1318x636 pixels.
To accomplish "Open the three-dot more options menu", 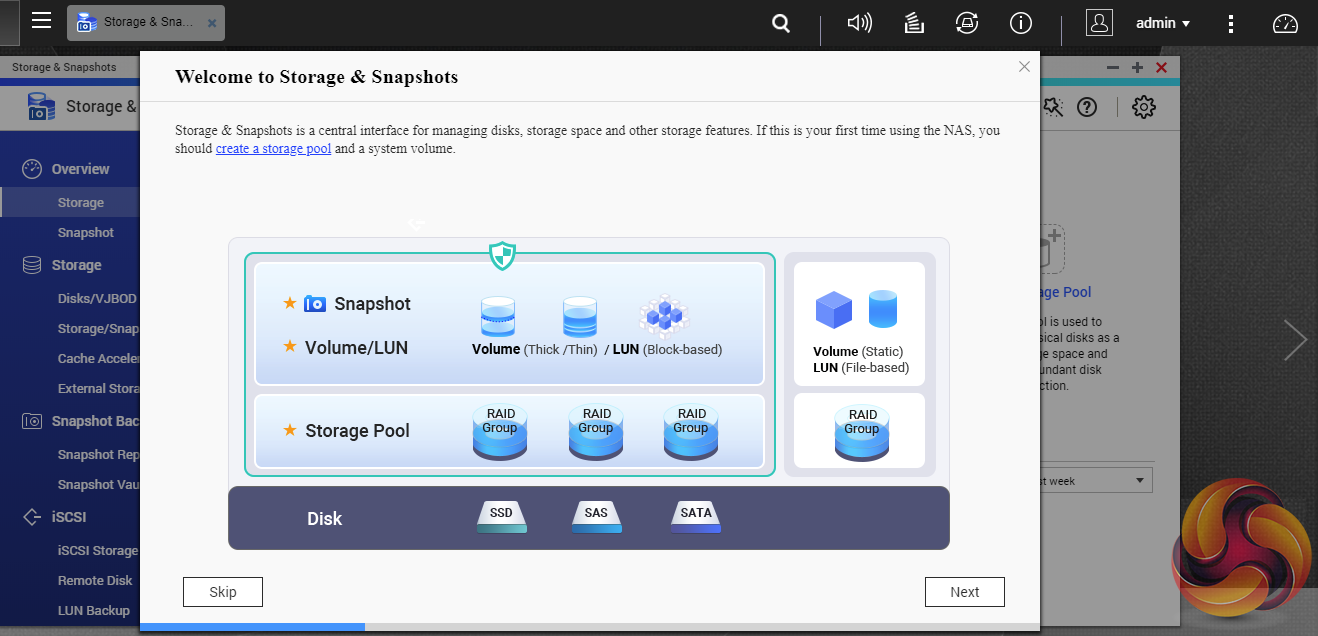I will [x=1231, y=23].
